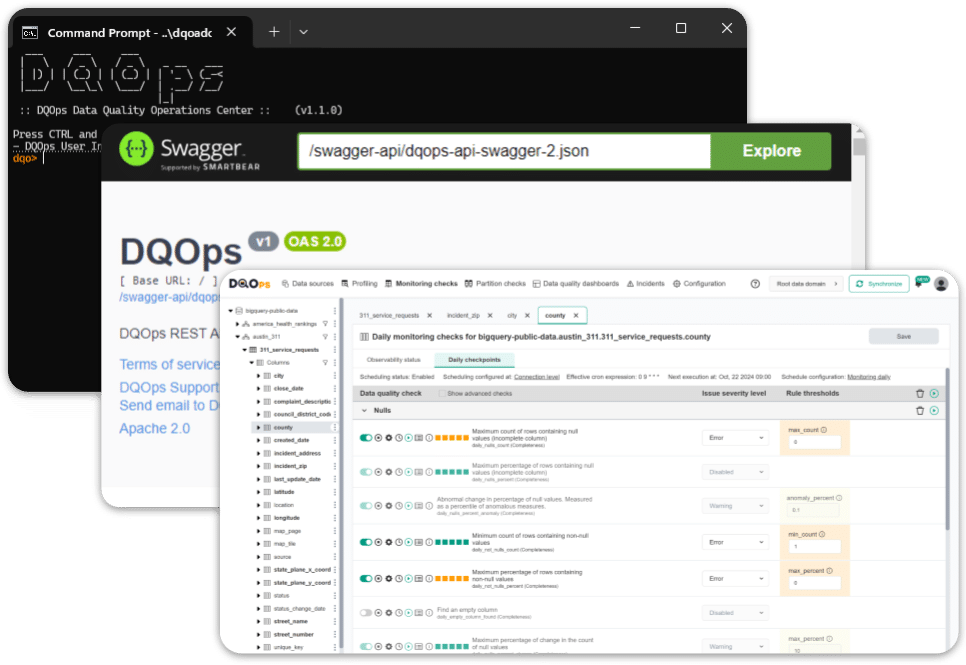Image resolution: width=966 pixels, height=665 pixels.
Task: Select the close_date column in tree
Action: pyautogui.click(x=288, y=388)
